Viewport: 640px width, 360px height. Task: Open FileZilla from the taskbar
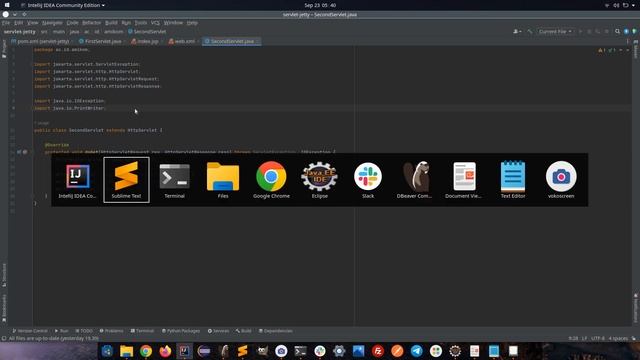[x=378, y=351]
